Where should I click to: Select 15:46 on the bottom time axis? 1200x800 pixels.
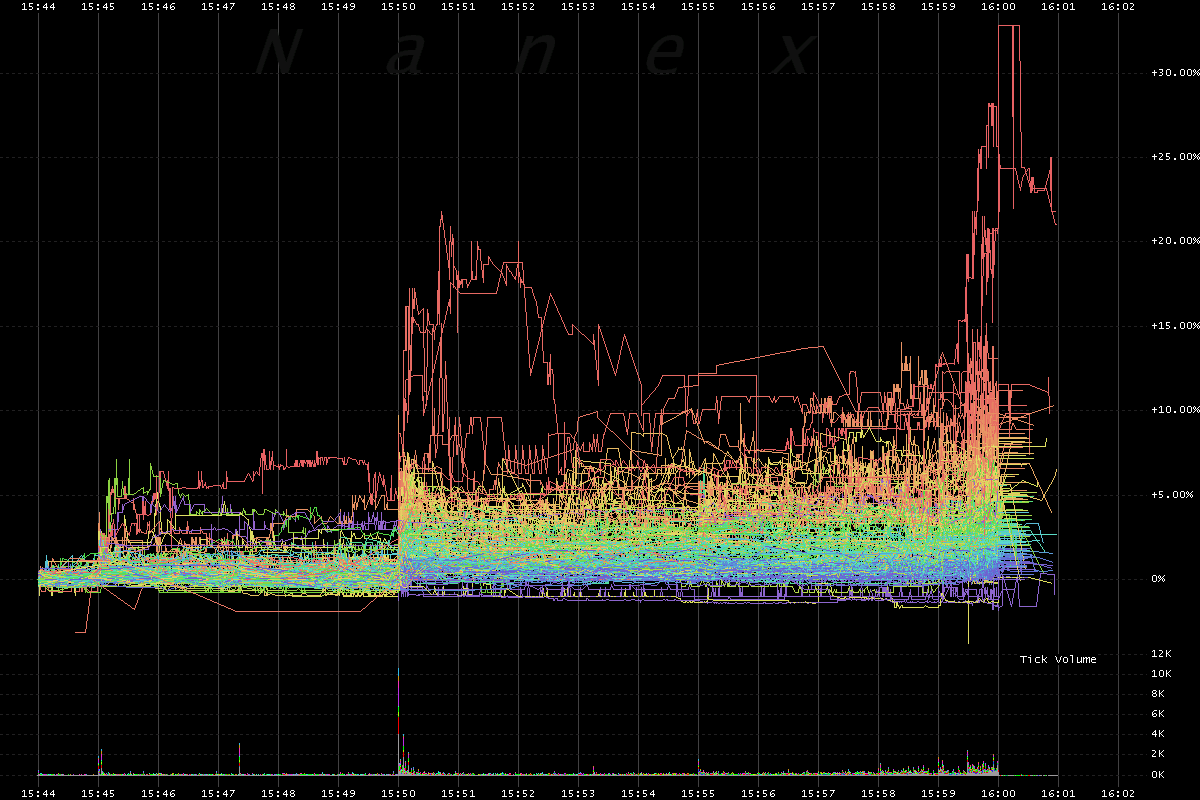(x=158, y=793)
